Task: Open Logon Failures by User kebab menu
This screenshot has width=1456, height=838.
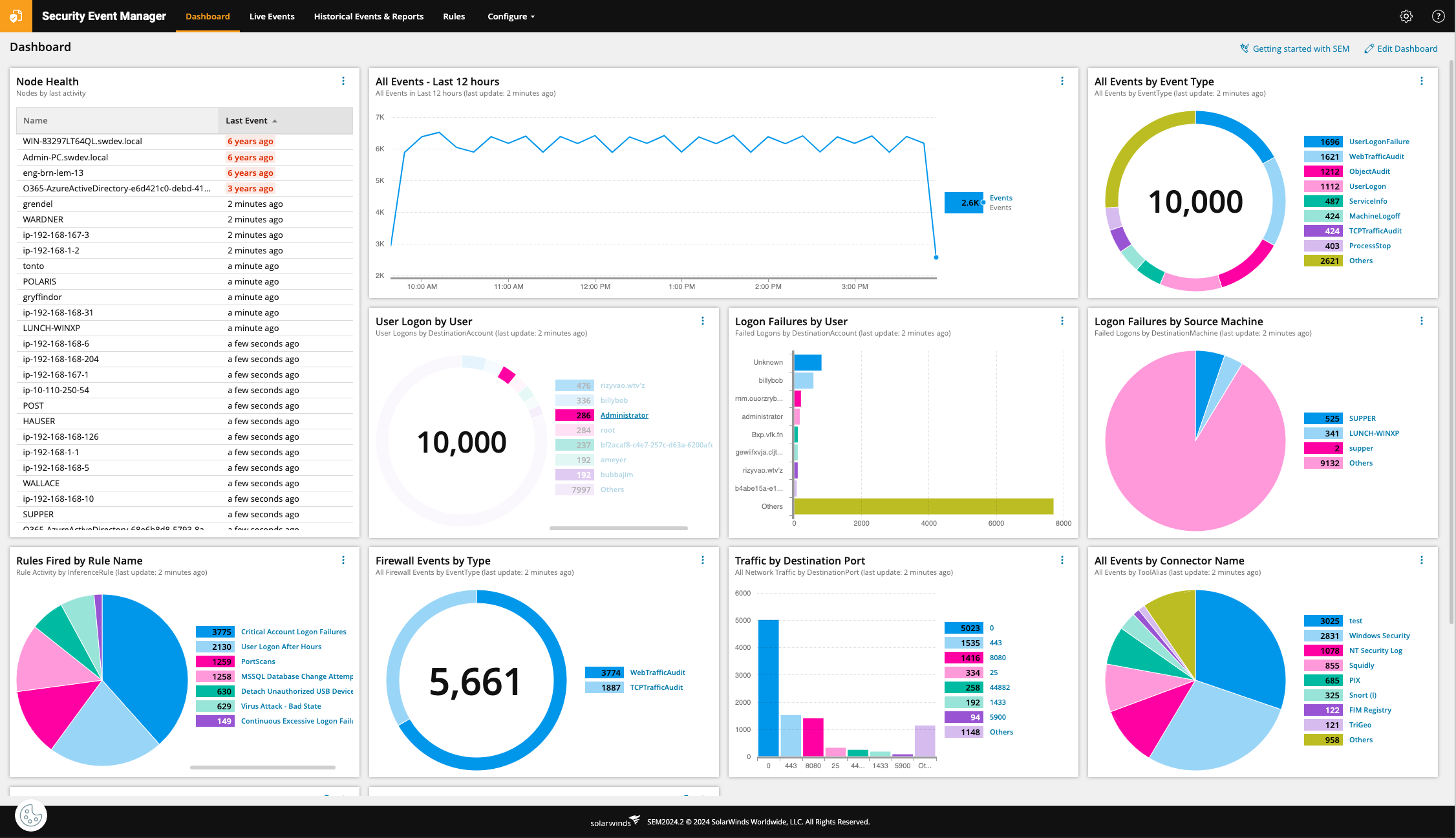Action: point(1062,321)
